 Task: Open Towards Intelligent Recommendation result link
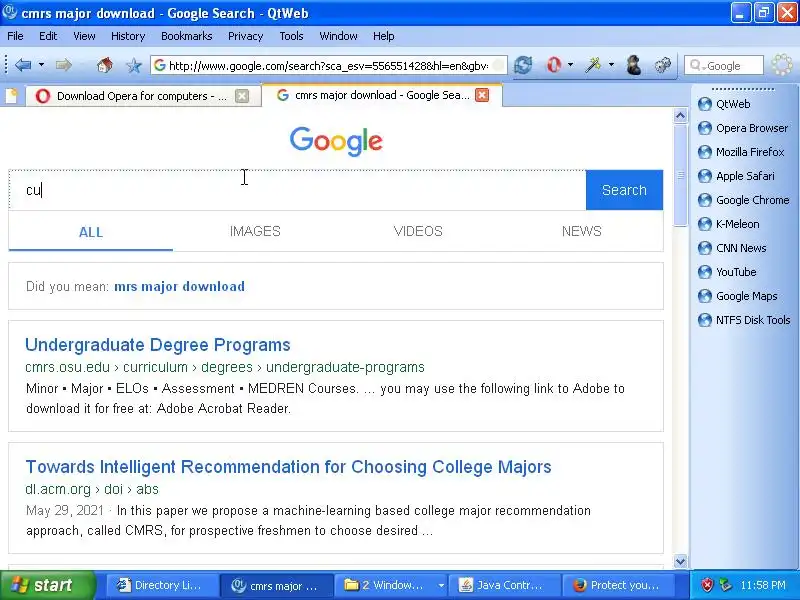coord(288,467)
